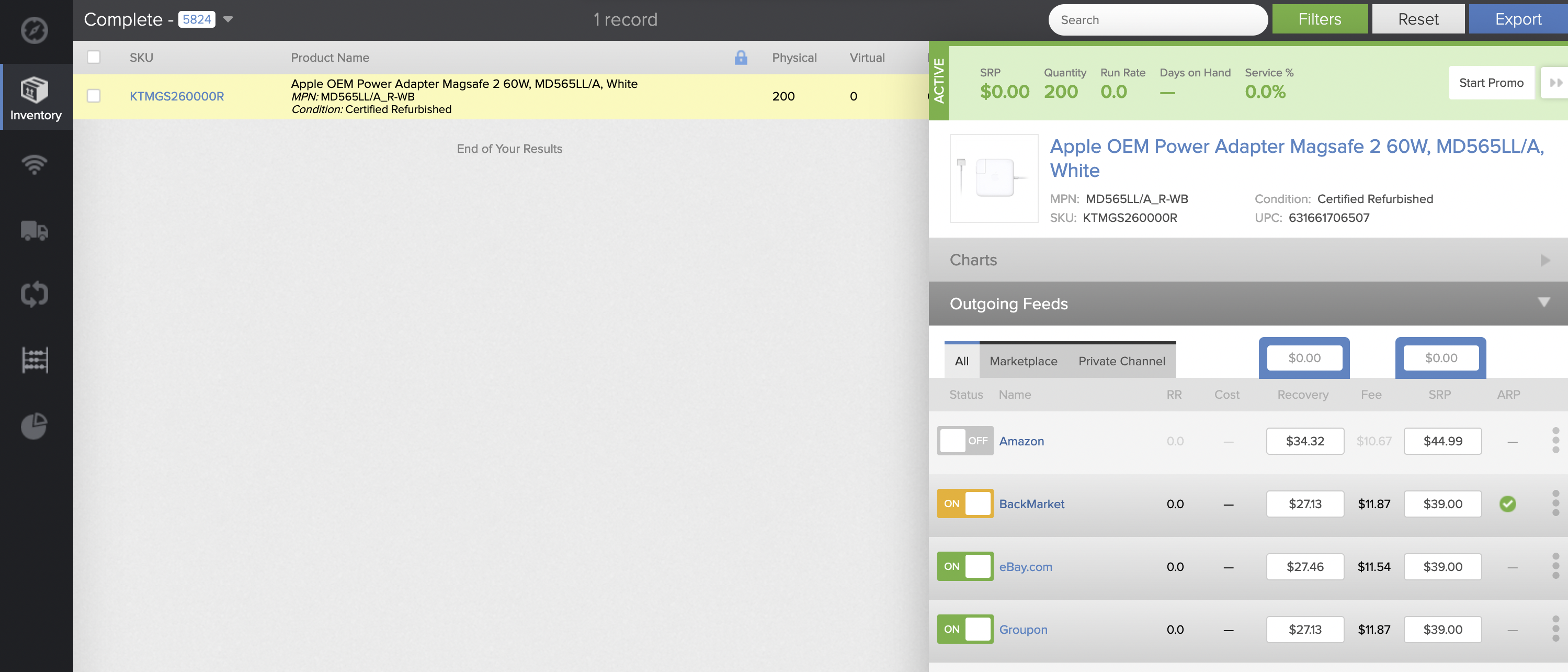This screenshot has width=1568, height=672.
Task: Turn off the BackMarket feed switch
Action: 965,503
